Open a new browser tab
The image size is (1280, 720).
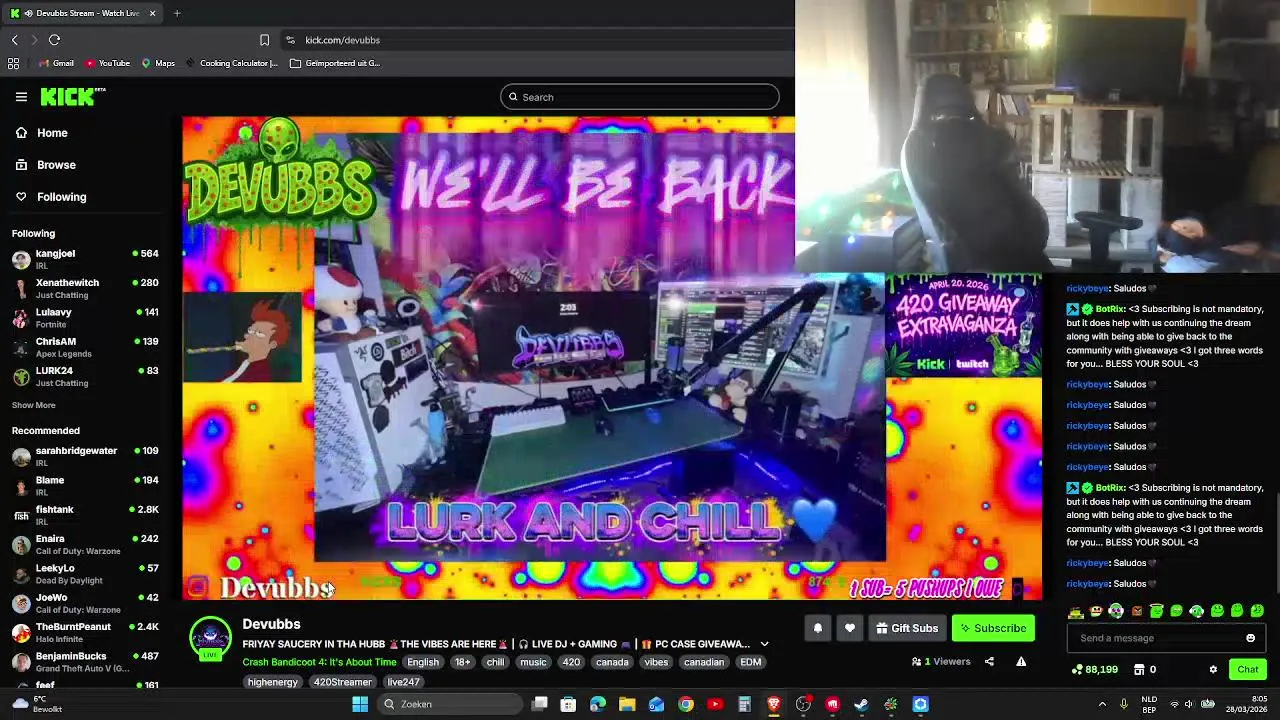pos(177,13)
